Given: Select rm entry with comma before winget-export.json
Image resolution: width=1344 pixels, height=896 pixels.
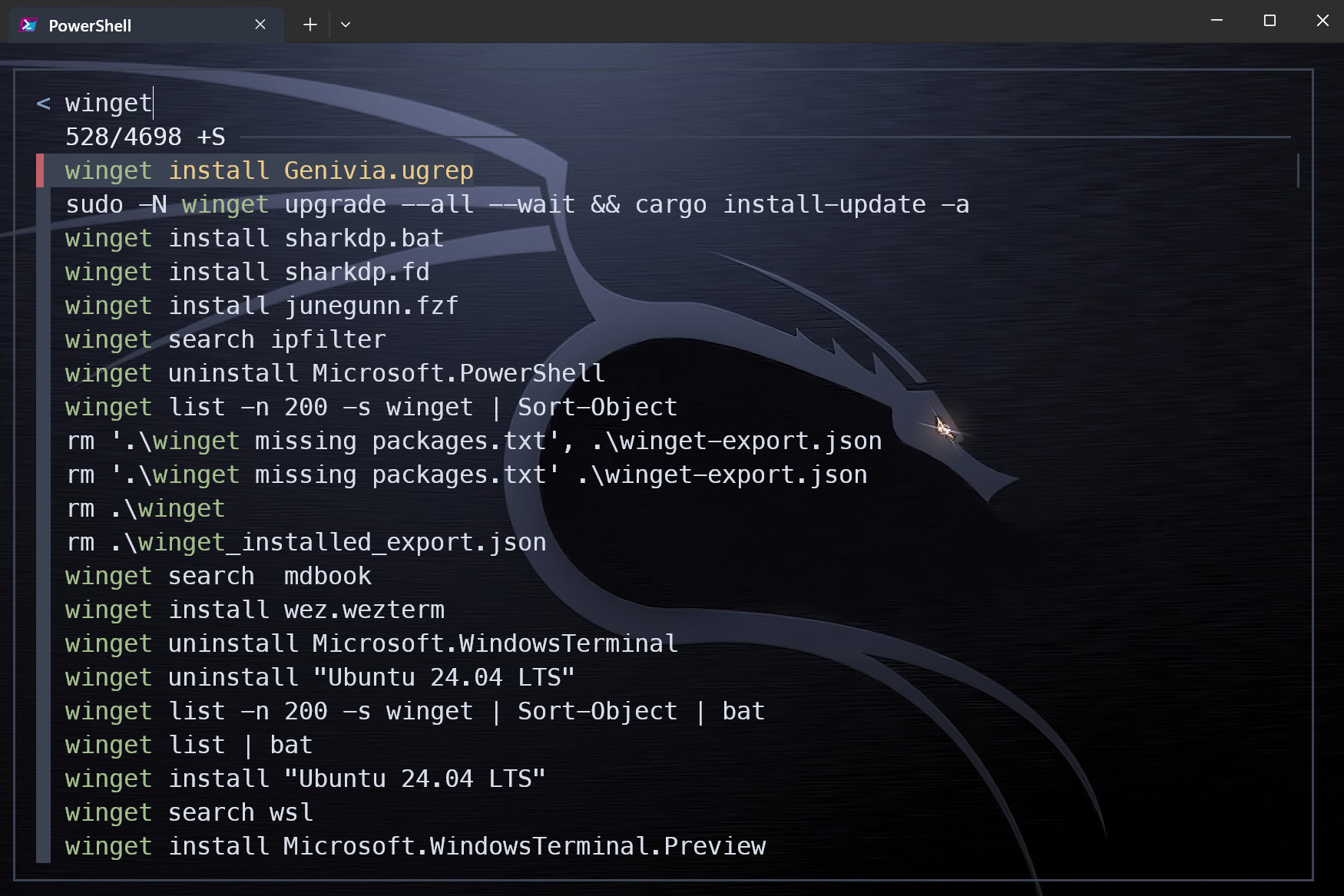Looking at the screenshot, I should coord(474,441).
